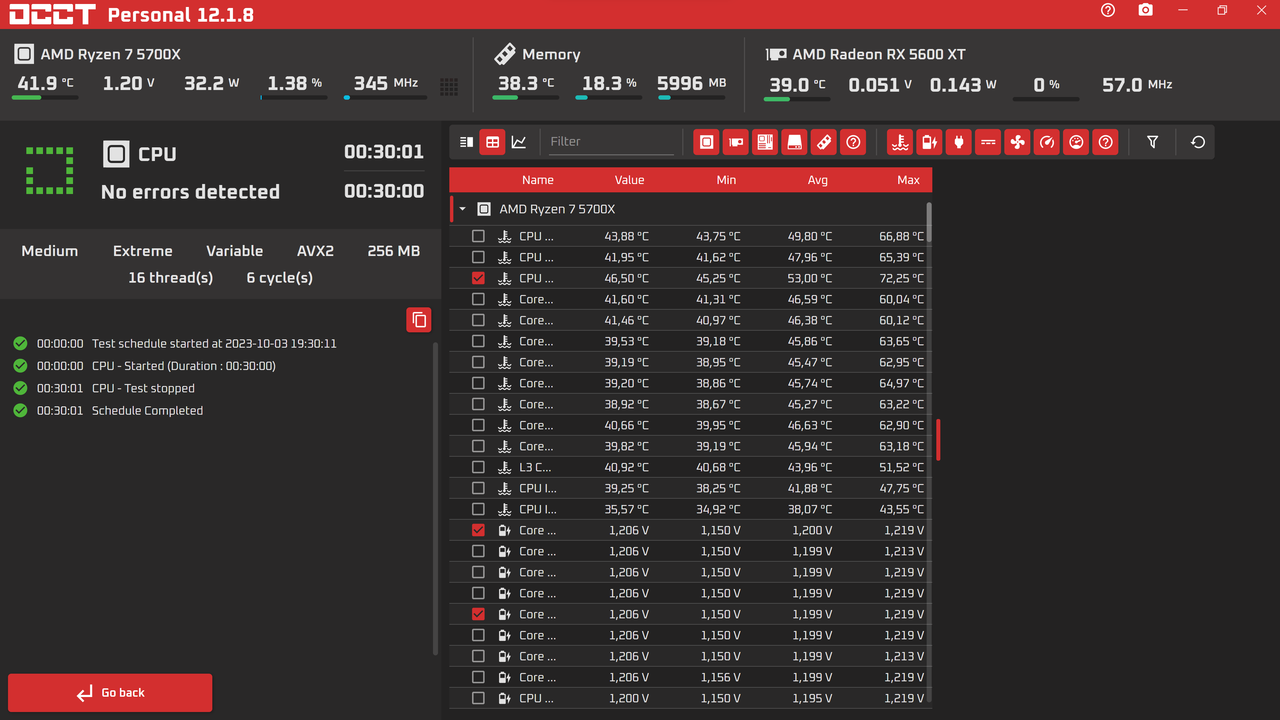Click the OCCT logo
Screen dimensions: 1280x720
tap(52, 14)
